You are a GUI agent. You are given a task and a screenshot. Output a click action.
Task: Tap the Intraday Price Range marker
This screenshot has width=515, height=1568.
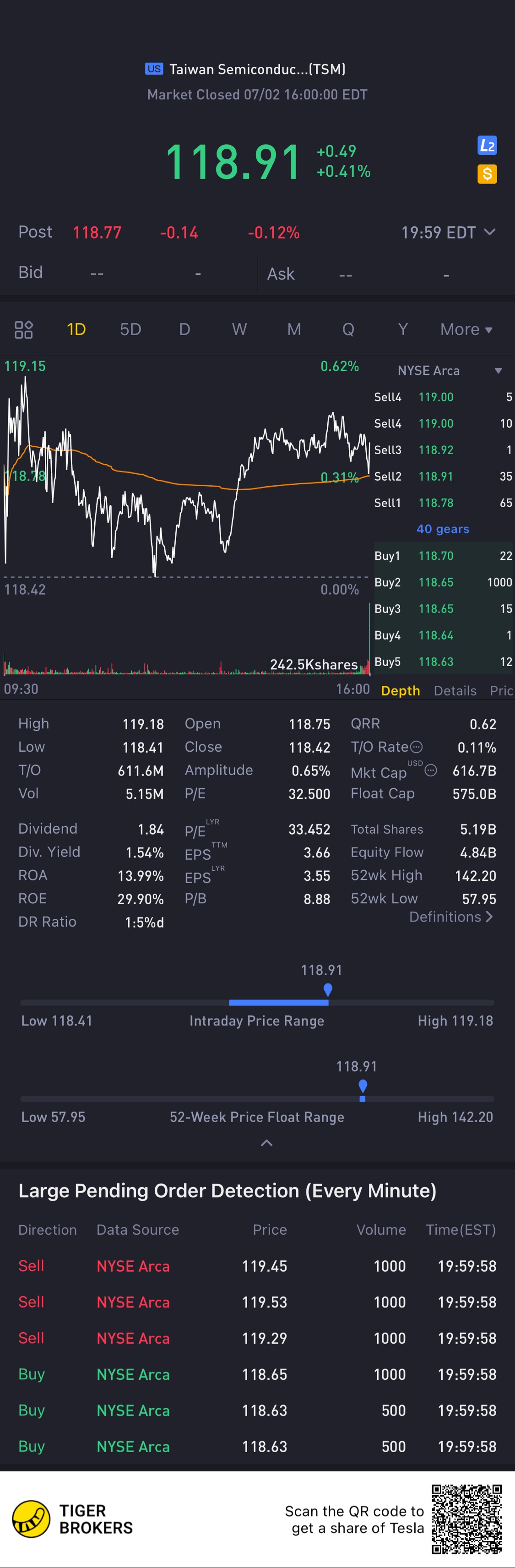pyautogui.click(x=328, y=990)
